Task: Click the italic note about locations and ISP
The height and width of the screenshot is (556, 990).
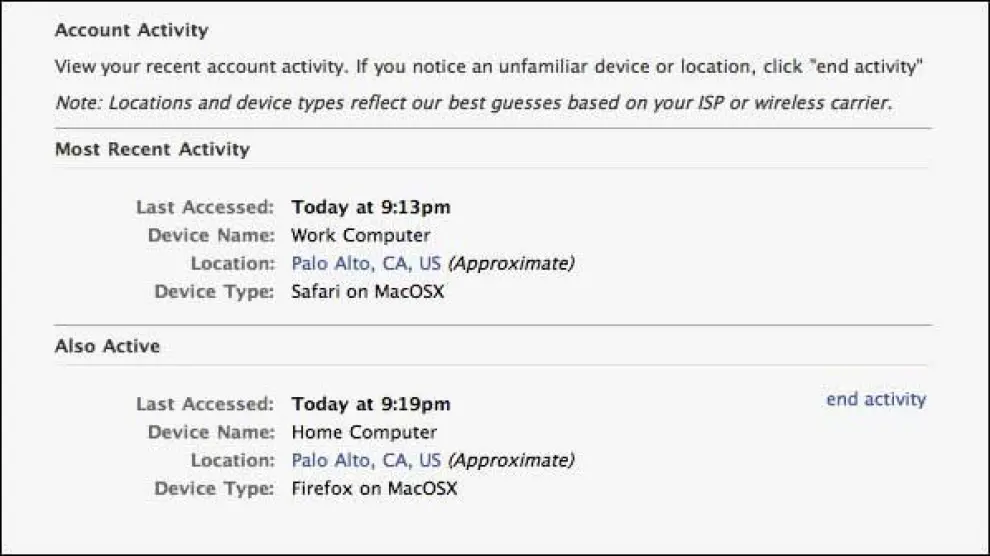Action: (x=472, y=103)
